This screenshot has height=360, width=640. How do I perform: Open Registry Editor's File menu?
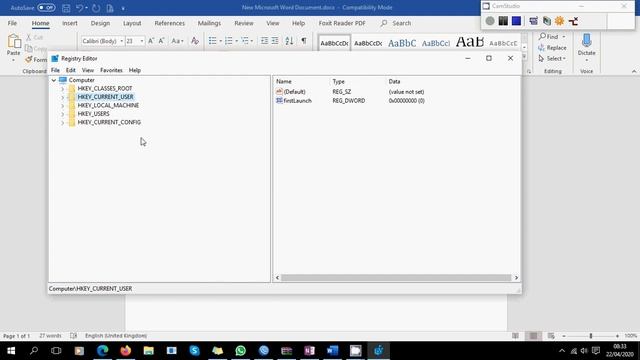tap(55, 70)
